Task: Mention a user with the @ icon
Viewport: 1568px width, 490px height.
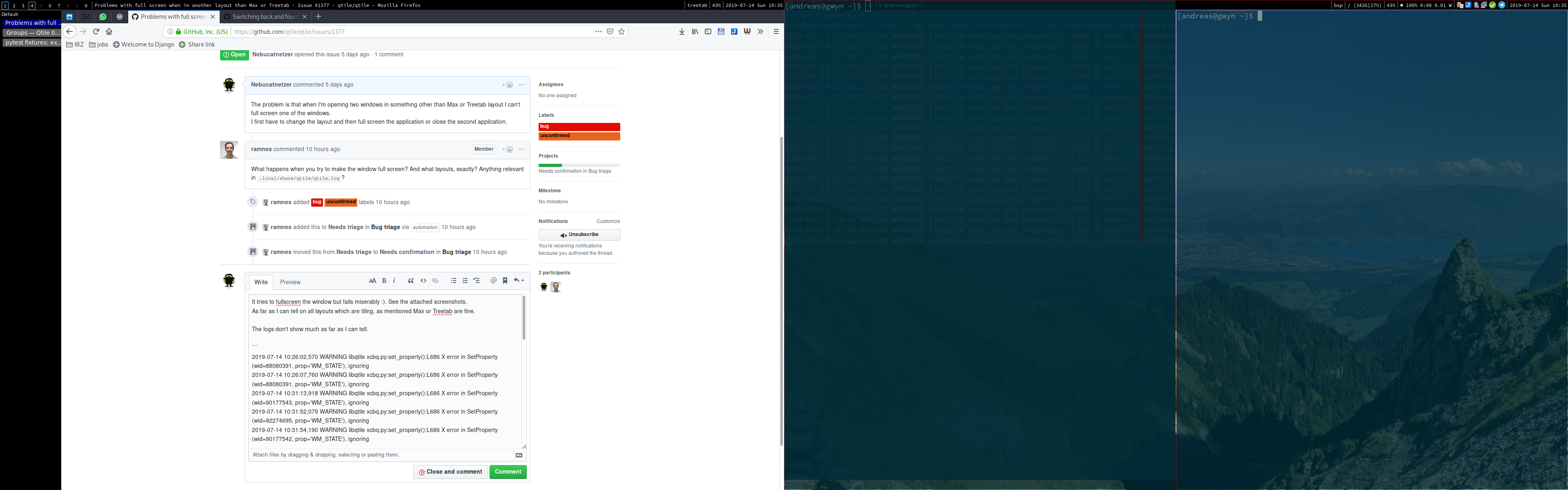Action: click(493, 281)
